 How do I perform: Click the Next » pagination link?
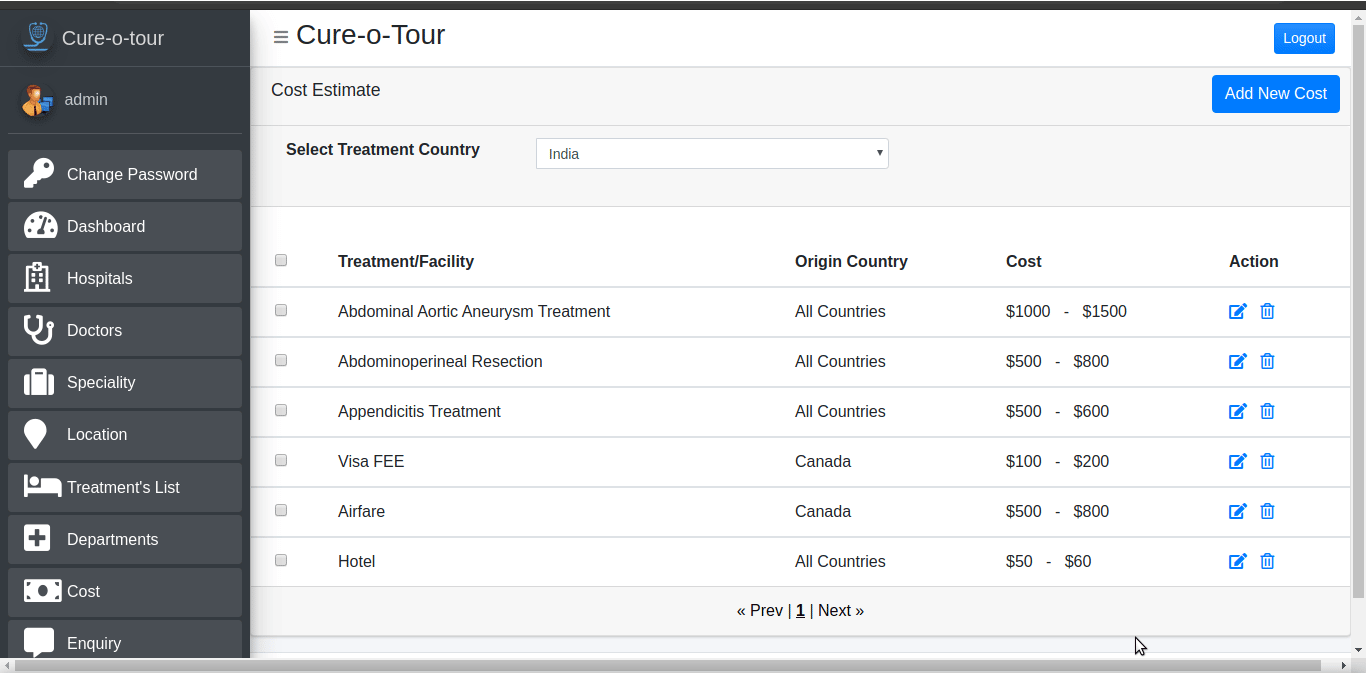coord(841,610)
